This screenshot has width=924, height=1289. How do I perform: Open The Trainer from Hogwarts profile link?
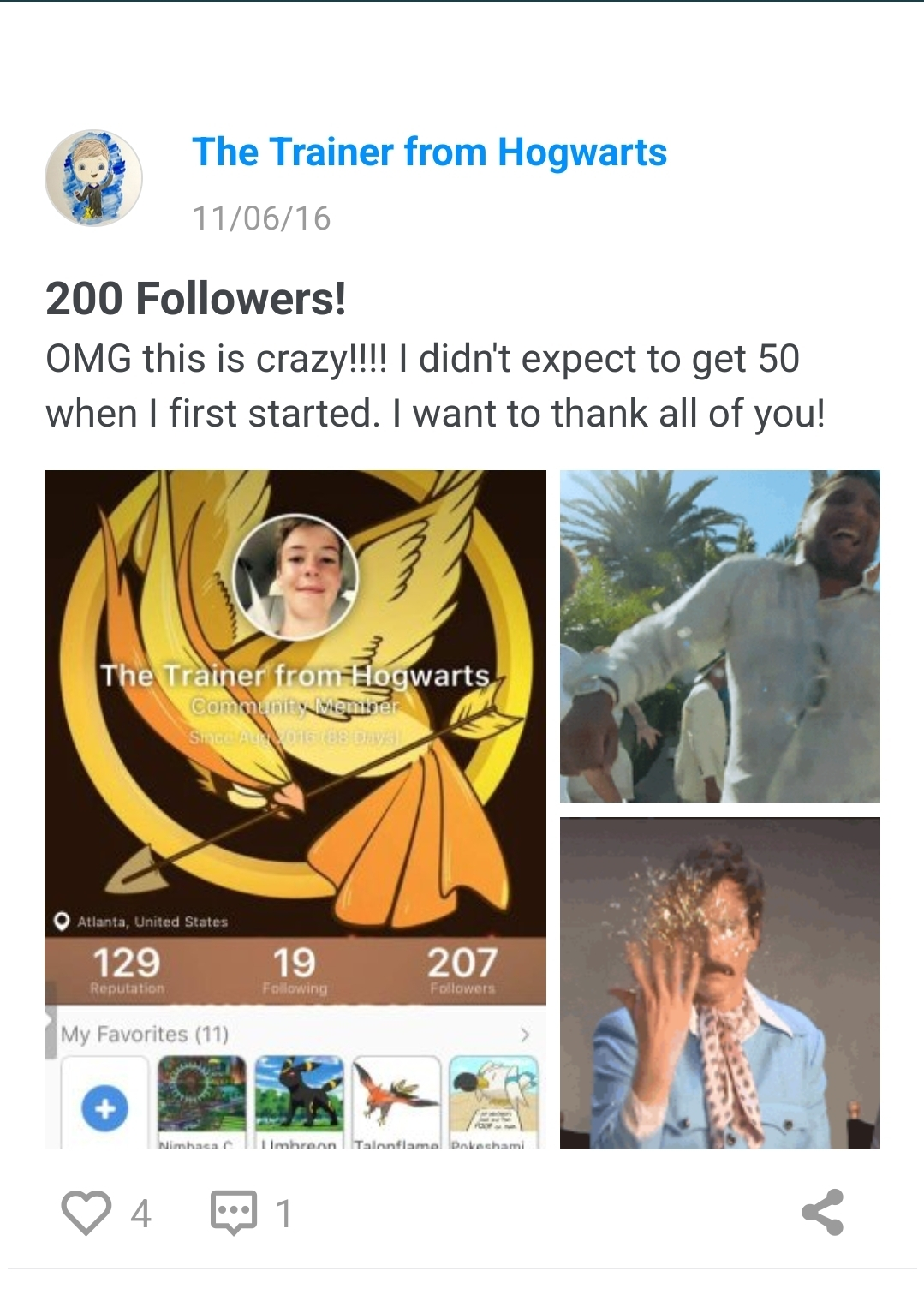tap(429, 152)
